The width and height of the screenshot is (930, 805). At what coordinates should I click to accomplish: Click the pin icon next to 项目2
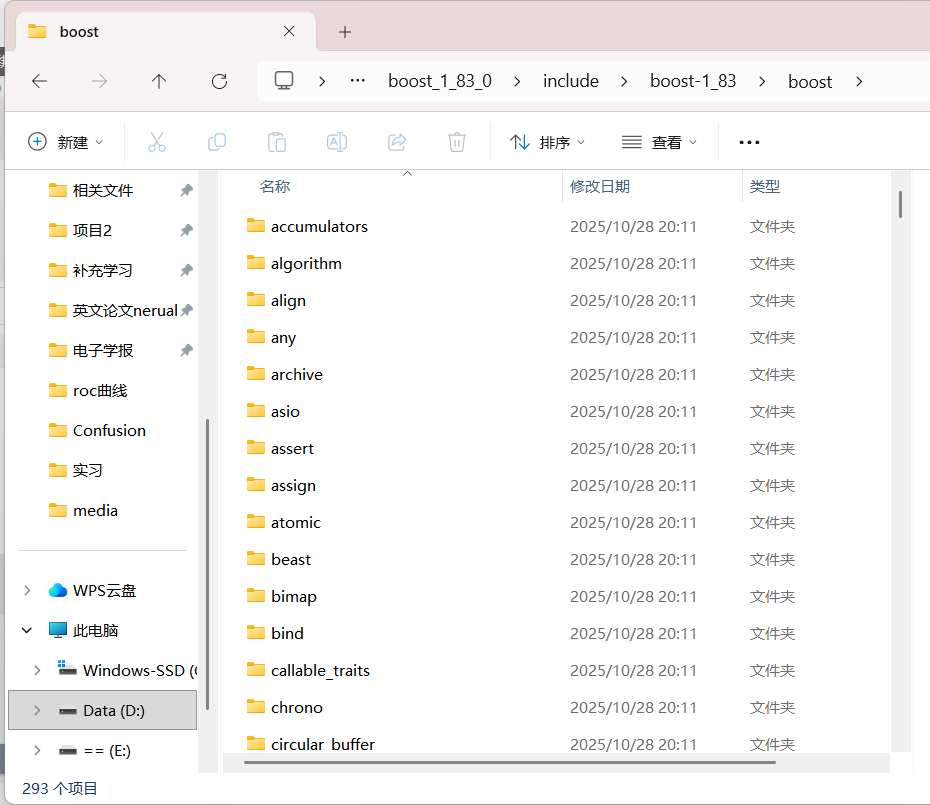tap(186, 230)
